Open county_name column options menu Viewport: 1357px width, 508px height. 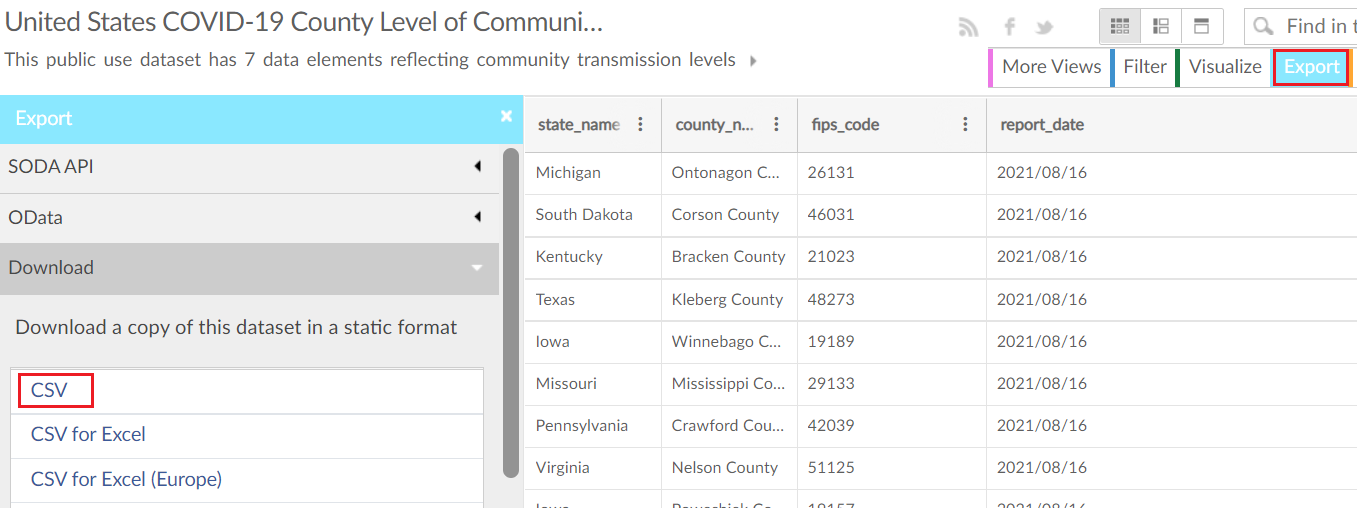click(x=776, y=125)
